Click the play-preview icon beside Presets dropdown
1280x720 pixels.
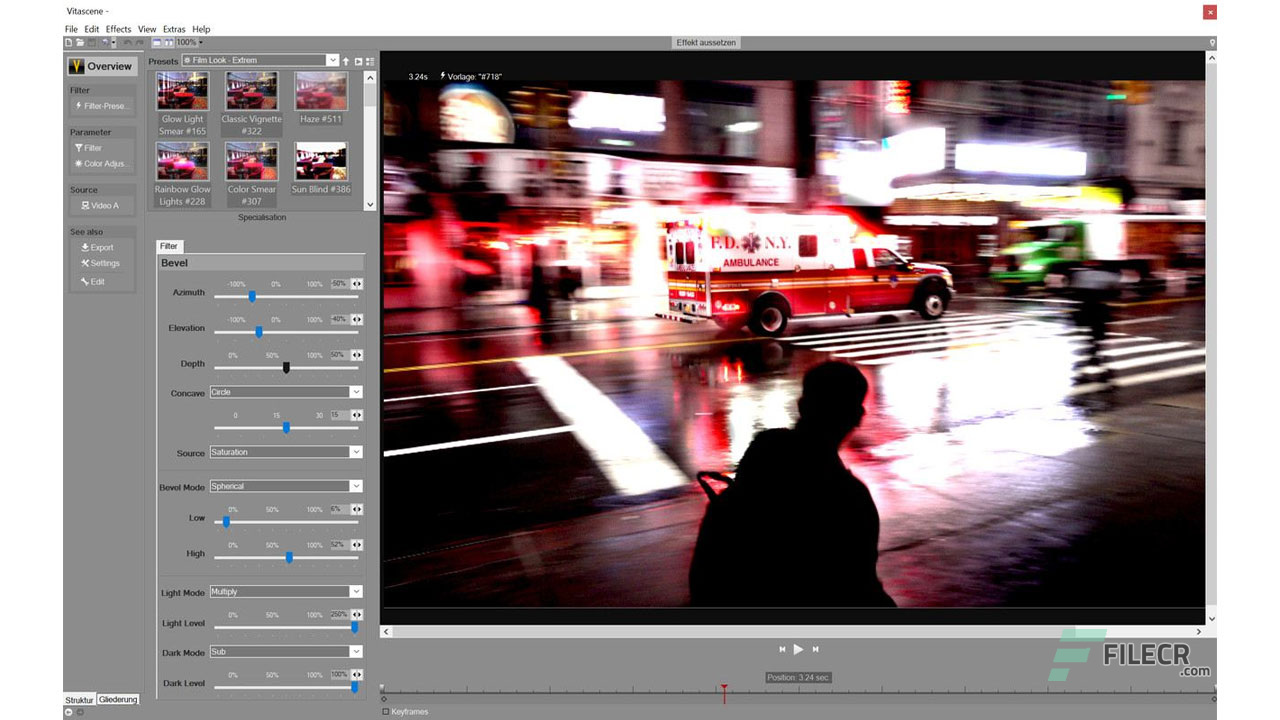tap(358, 61)
